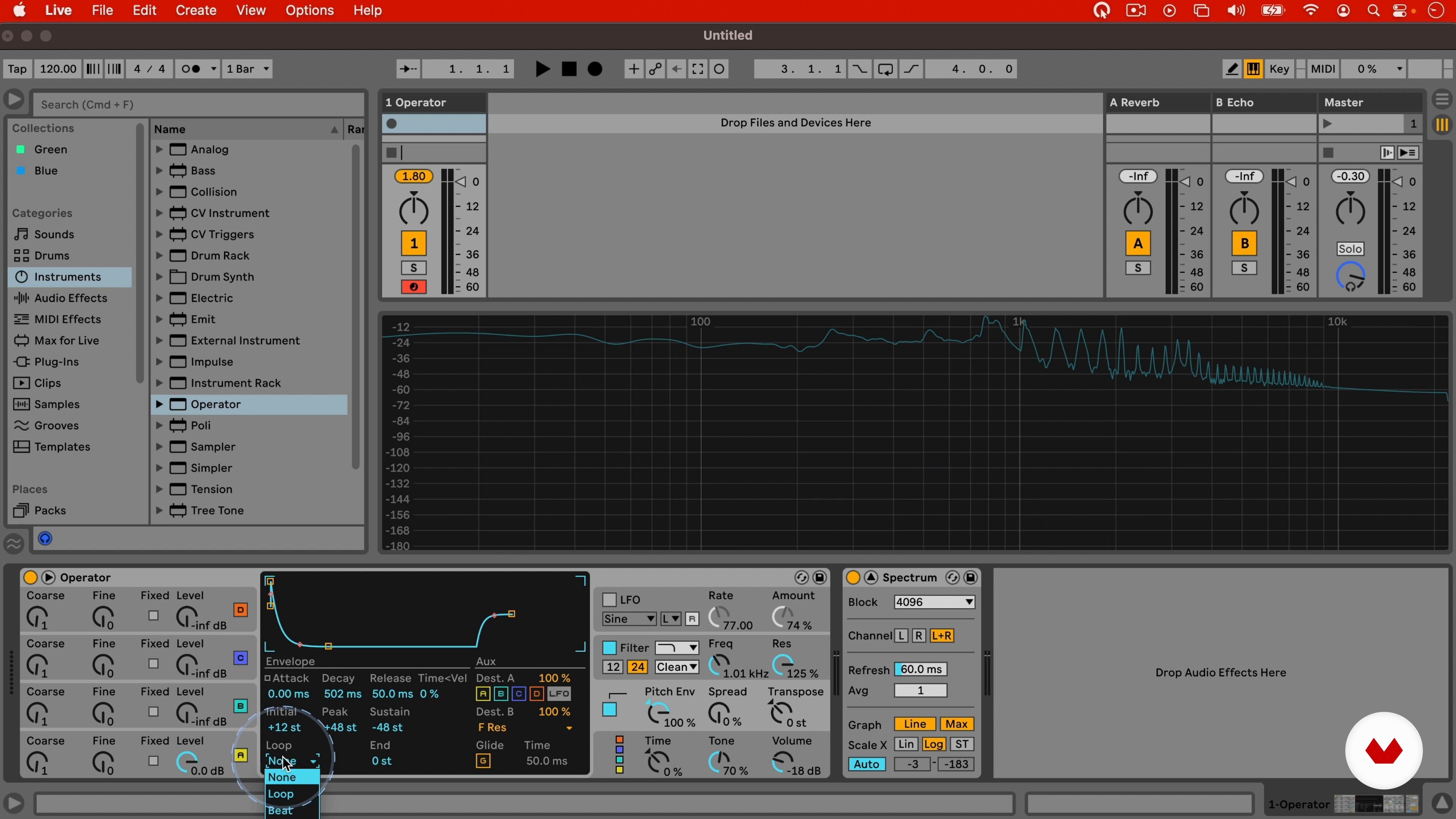Collapse Spectrum display triangle button
This screenshot has height=819, width=1456.
click(x=871, y=577)
